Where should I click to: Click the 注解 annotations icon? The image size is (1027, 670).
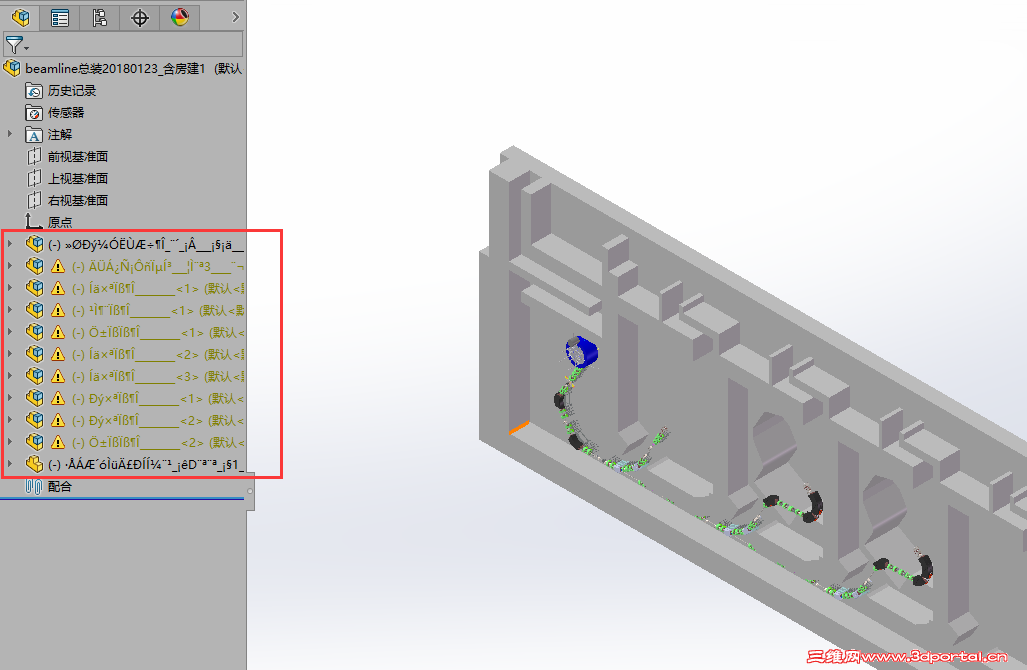(x=34, y=134)
